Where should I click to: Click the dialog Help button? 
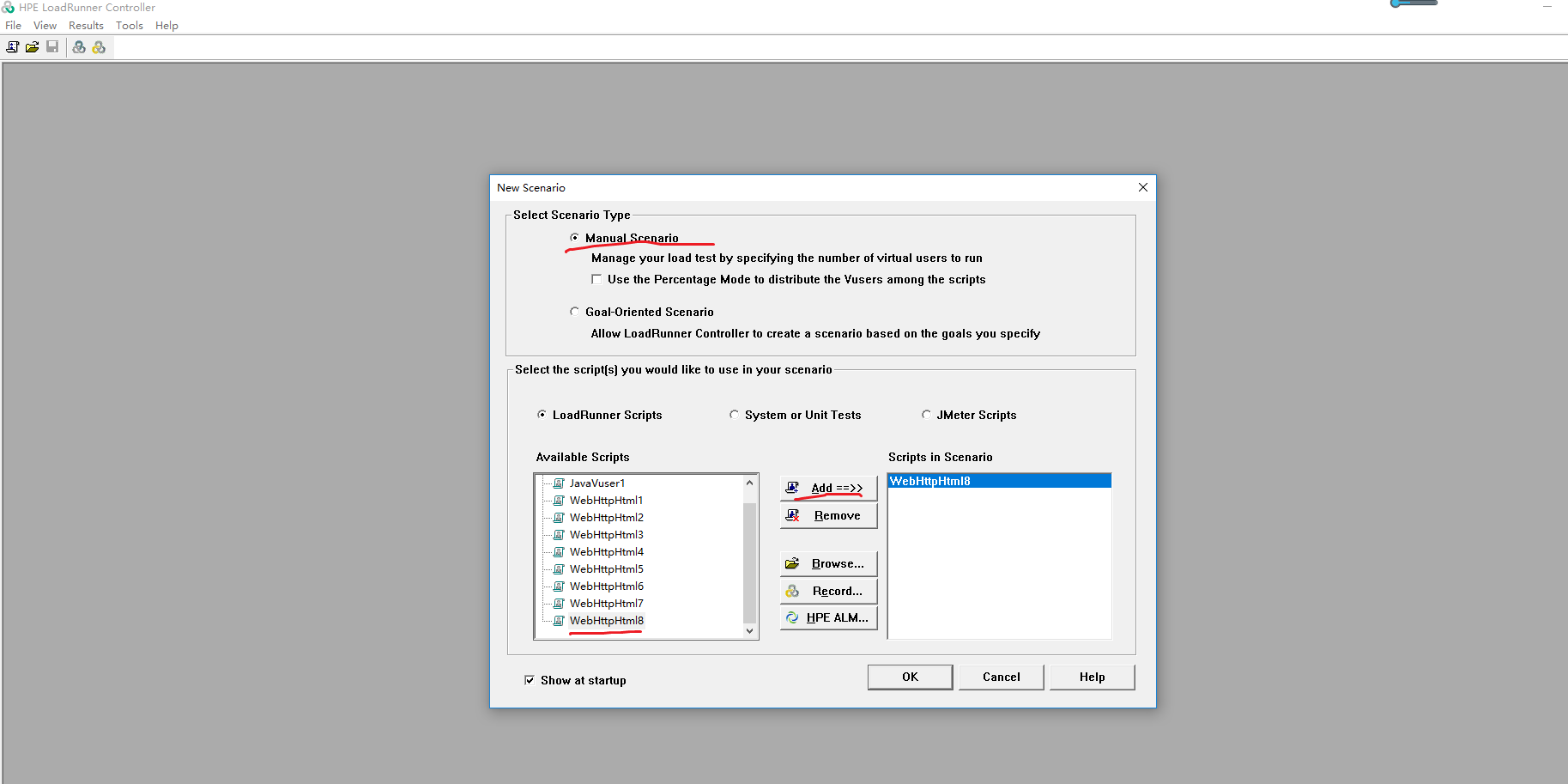1092,677
